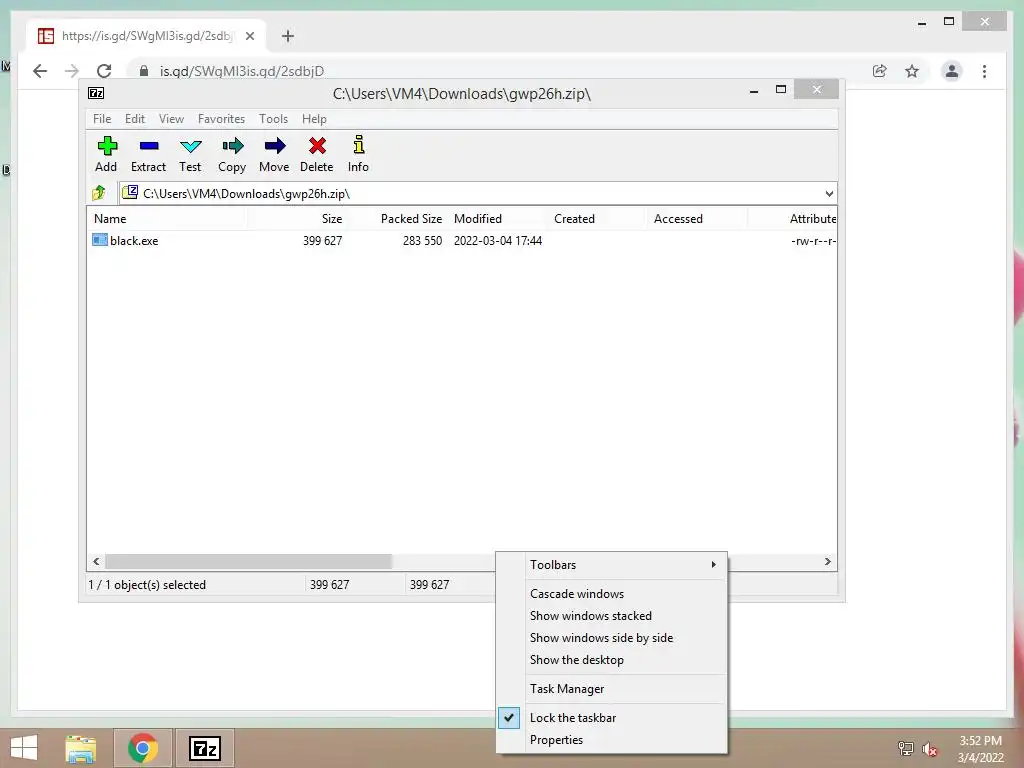Choose Cascade windows
Image resolution: width=1024 pixels, height=768 pixels.
pos(611,594)
